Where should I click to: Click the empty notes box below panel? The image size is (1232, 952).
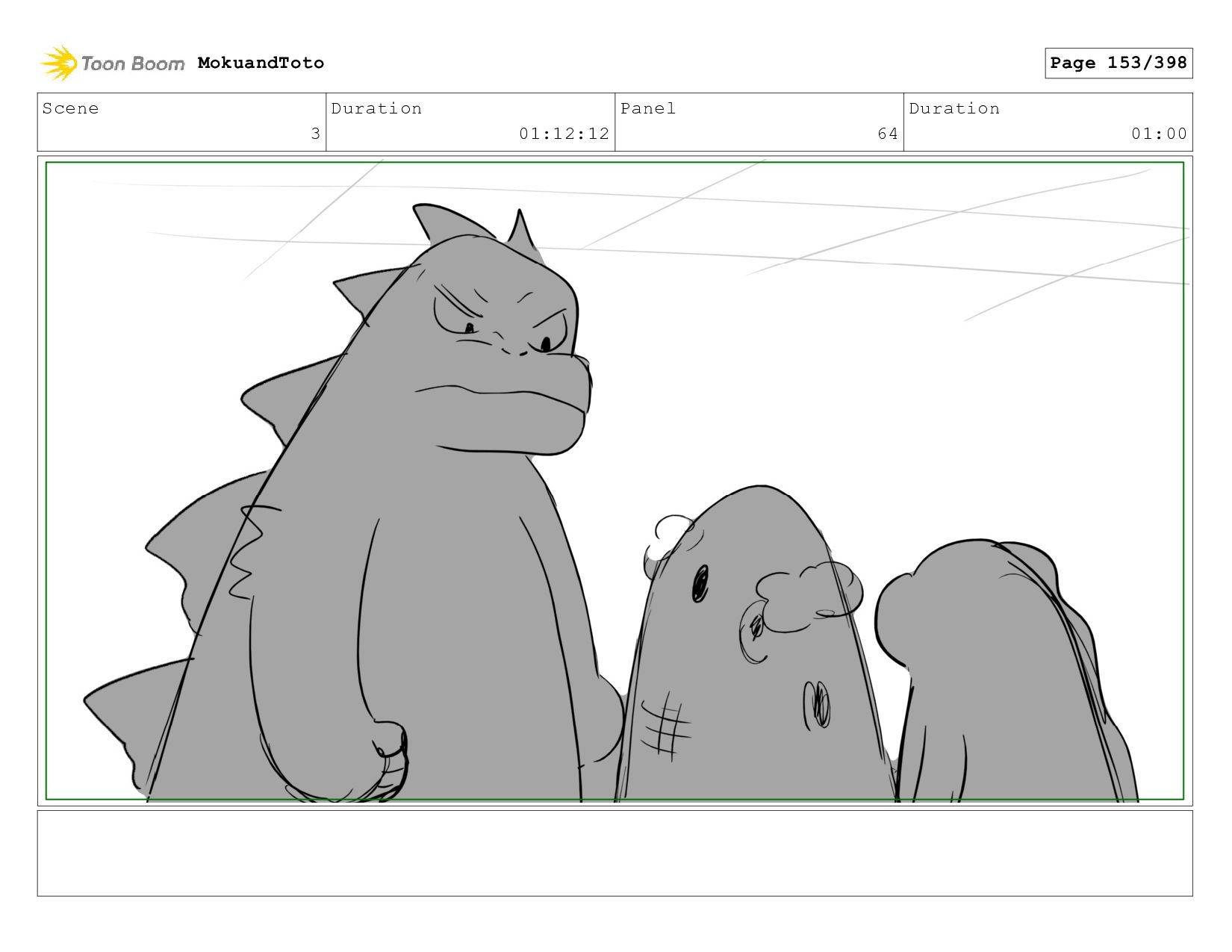coord(615,853)
